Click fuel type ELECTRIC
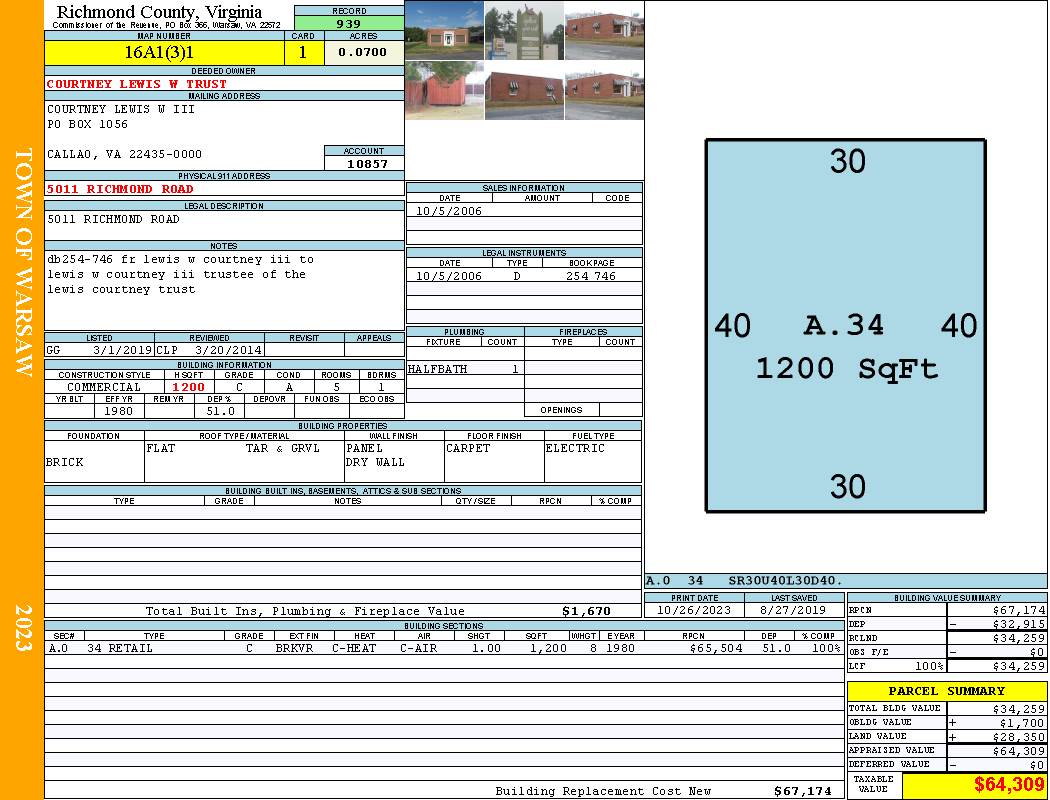Image resolution: width=1050 pixels, height=800 pixels. pyautogui.click(x=575, y=449)
